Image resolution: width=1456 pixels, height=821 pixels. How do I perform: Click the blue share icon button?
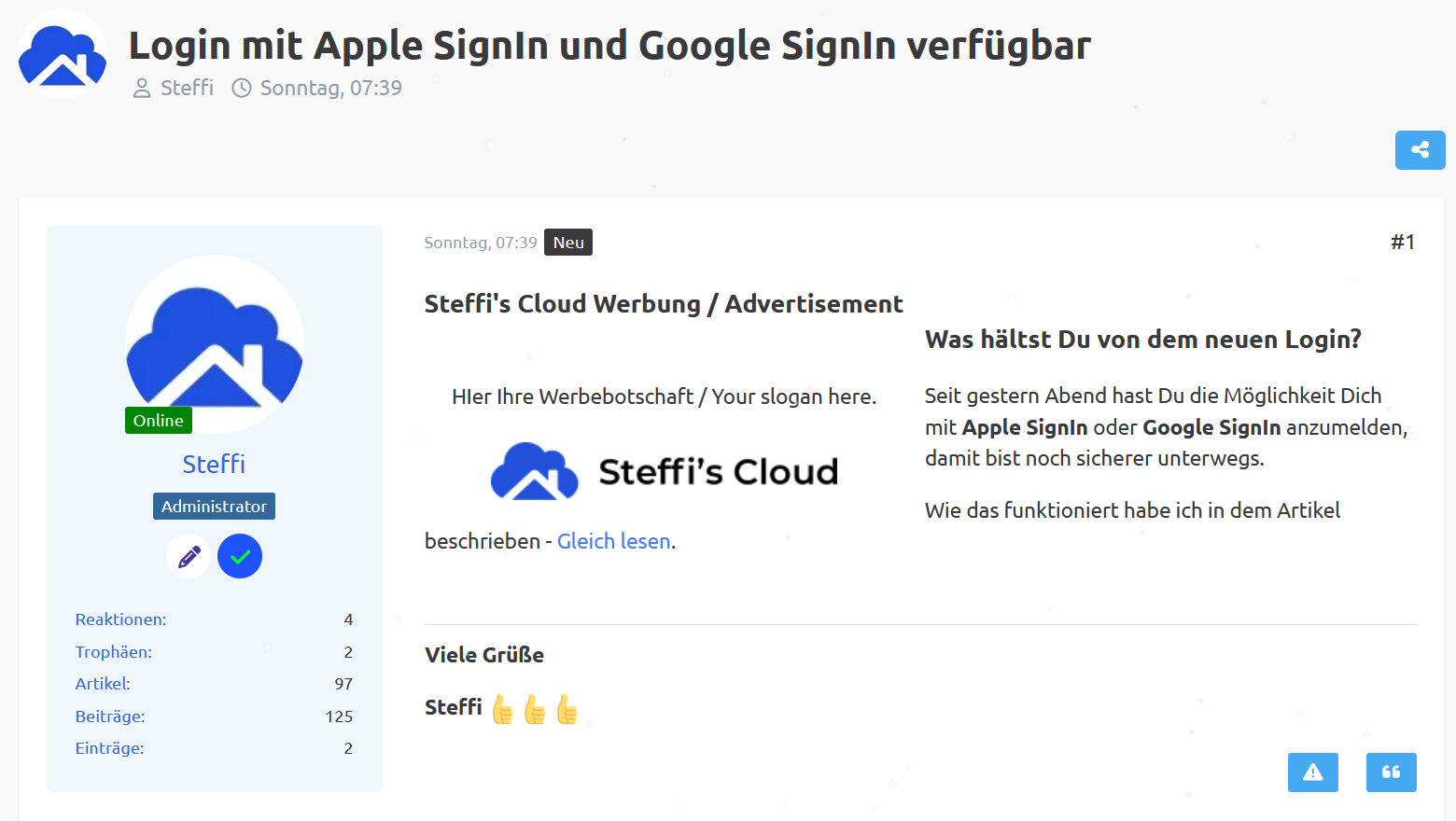1420,150
